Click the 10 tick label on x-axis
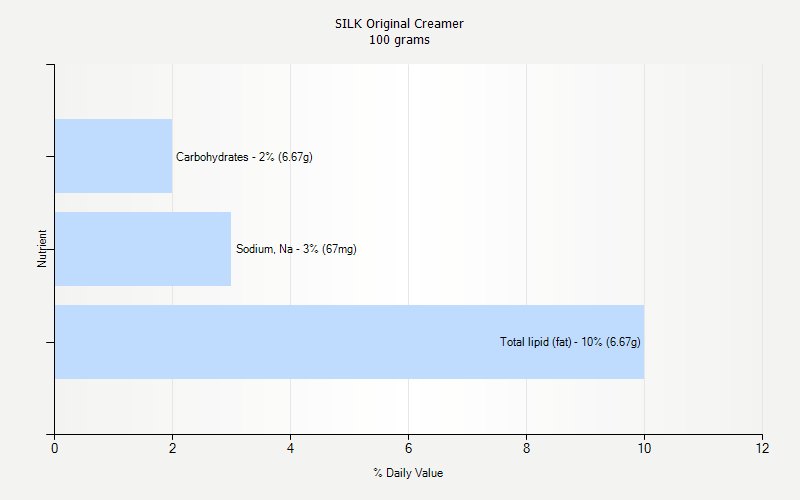Screen dimensions: 800x500 pos(644,449)
